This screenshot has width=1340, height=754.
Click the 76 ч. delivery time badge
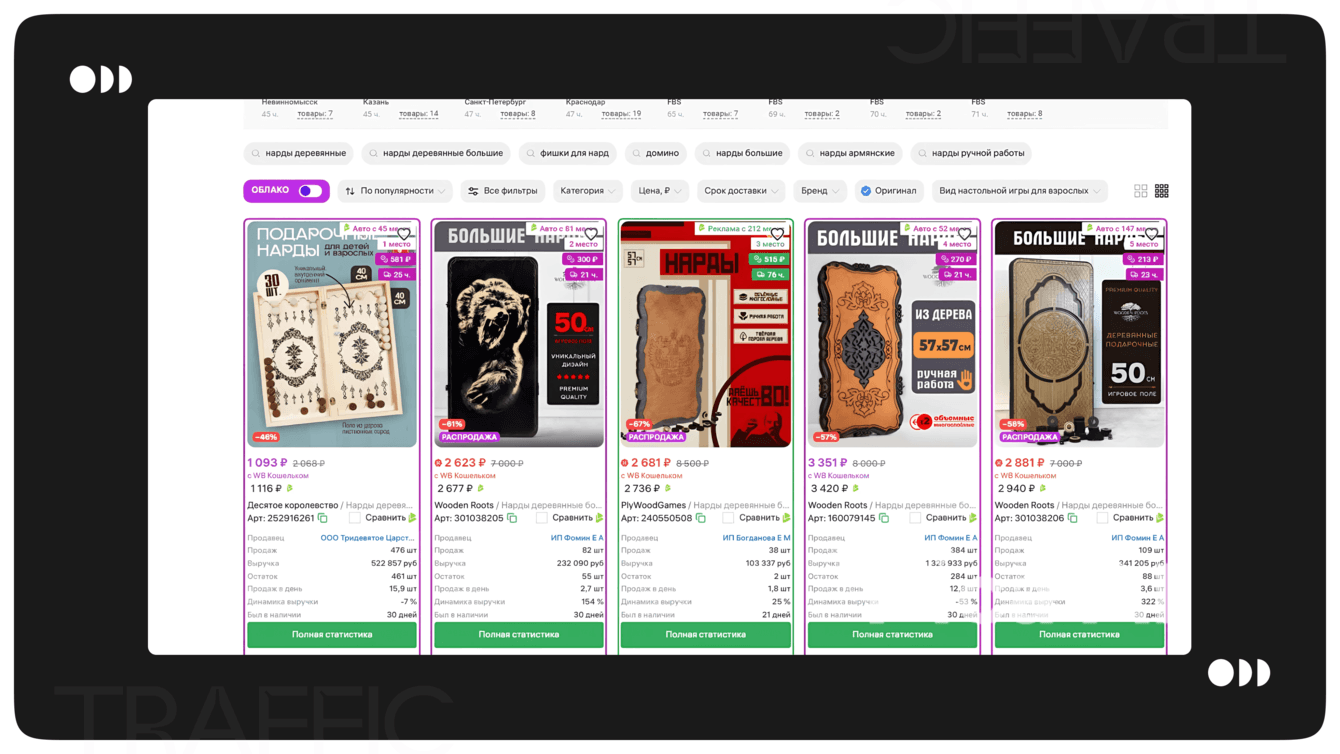[770, 274]
